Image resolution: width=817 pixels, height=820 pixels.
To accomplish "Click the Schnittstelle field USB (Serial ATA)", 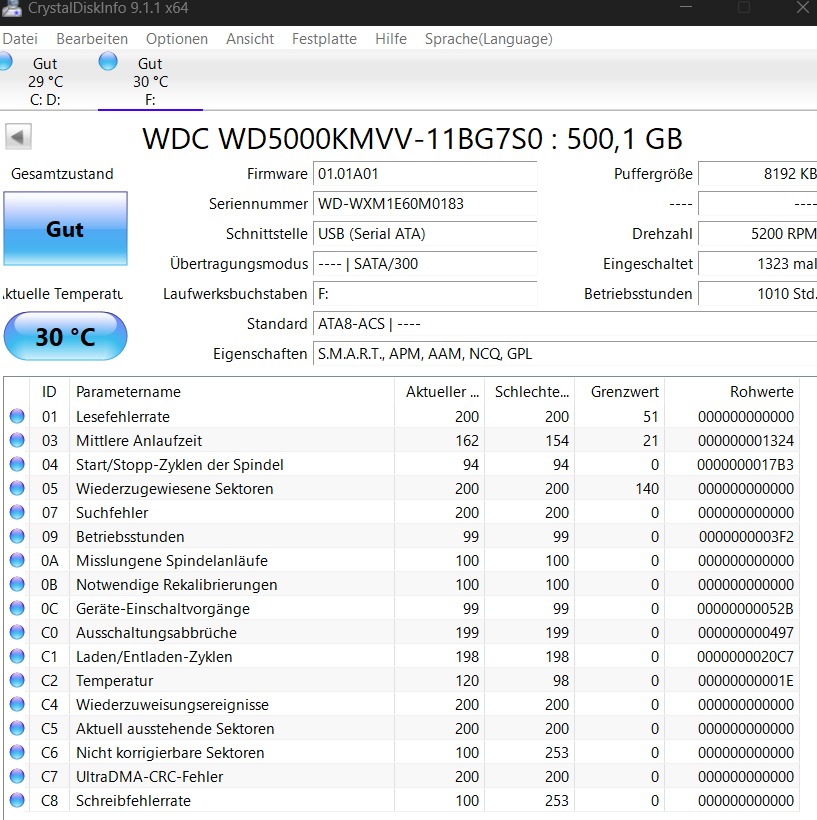I will 425,234.
